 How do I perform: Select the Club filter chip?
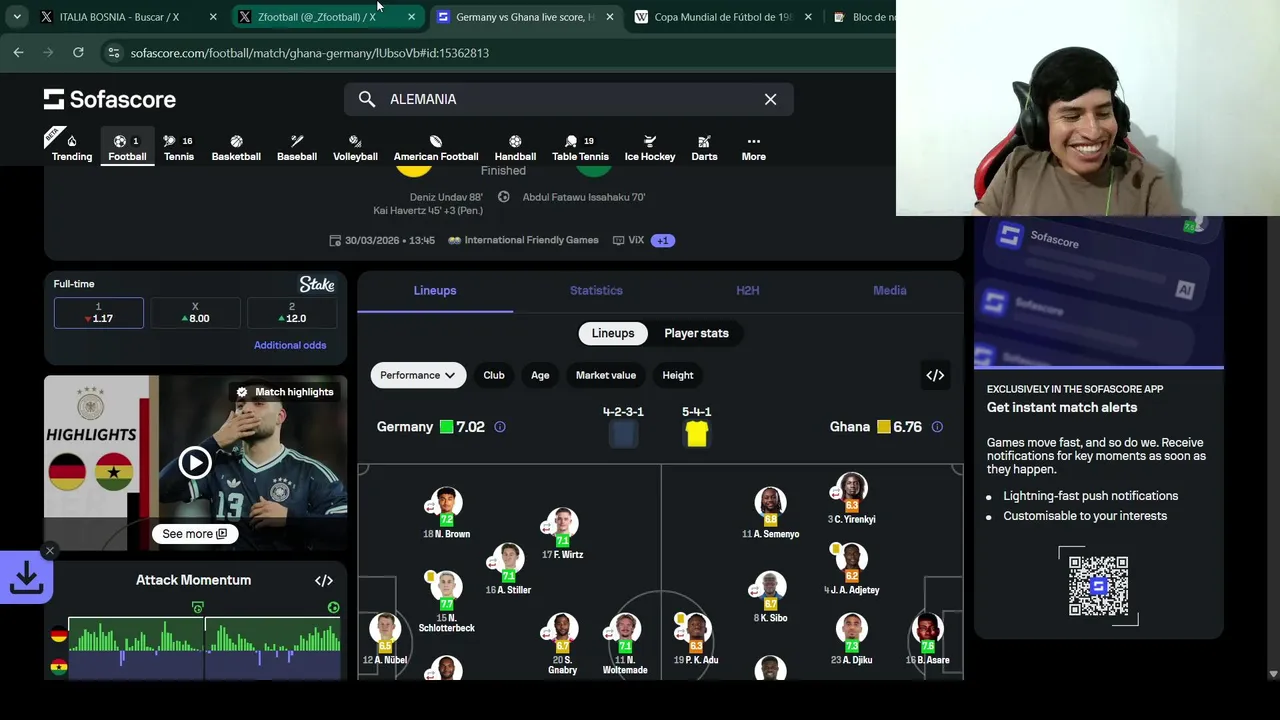494,375
